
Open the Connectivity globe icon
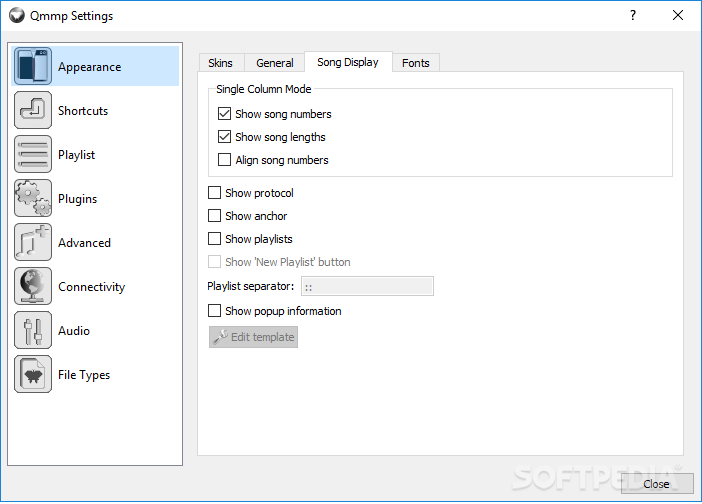pos(33,286)
